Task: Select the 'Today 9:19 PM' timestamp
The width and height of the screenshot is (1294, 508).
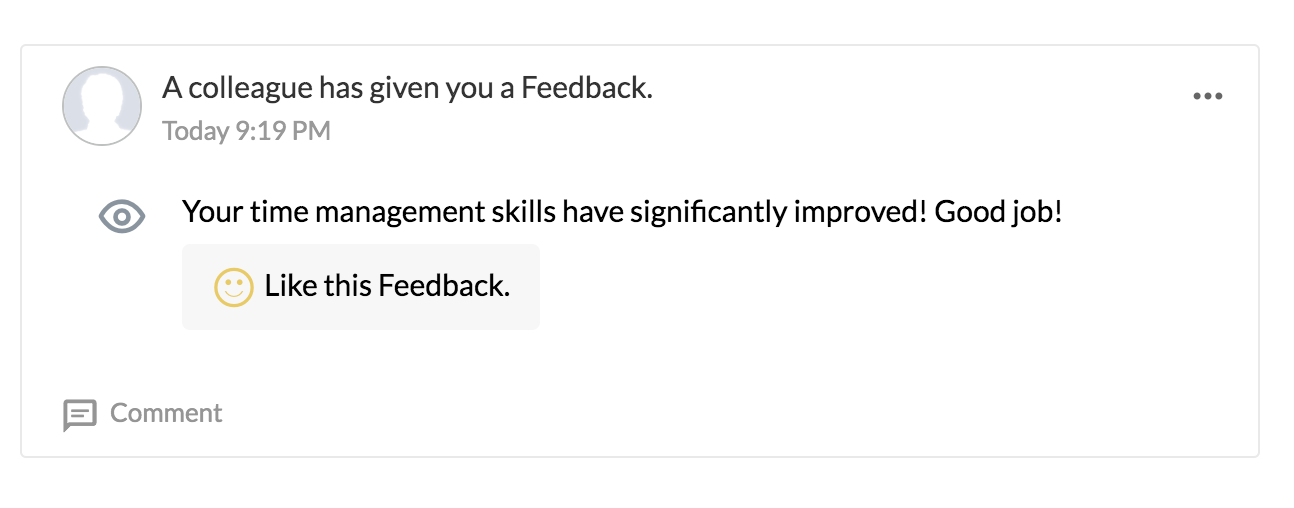Action: 246,131
